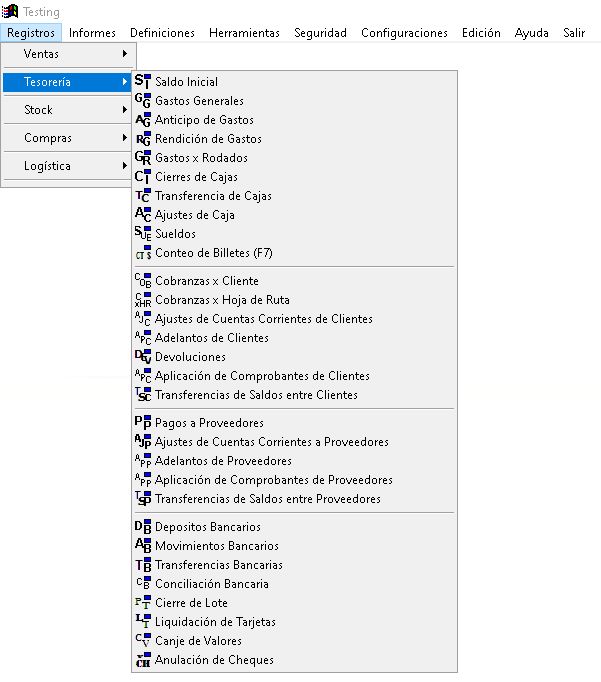
Task: Select Liquidación de Tarjetas option
Action: [x=215, y=622]
